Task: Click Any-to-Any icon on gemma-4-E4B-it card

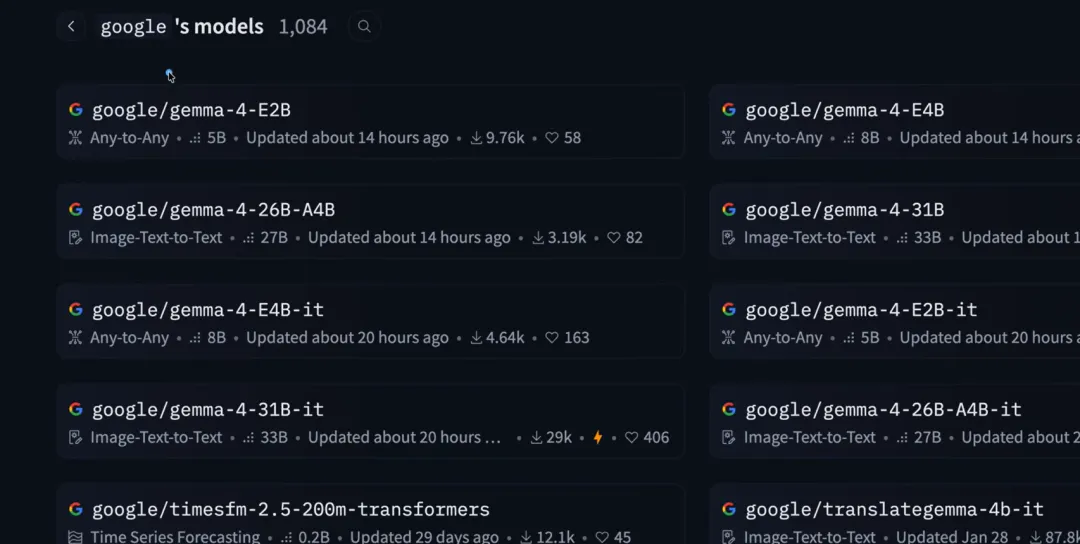Action: click(x=75, y=337)
